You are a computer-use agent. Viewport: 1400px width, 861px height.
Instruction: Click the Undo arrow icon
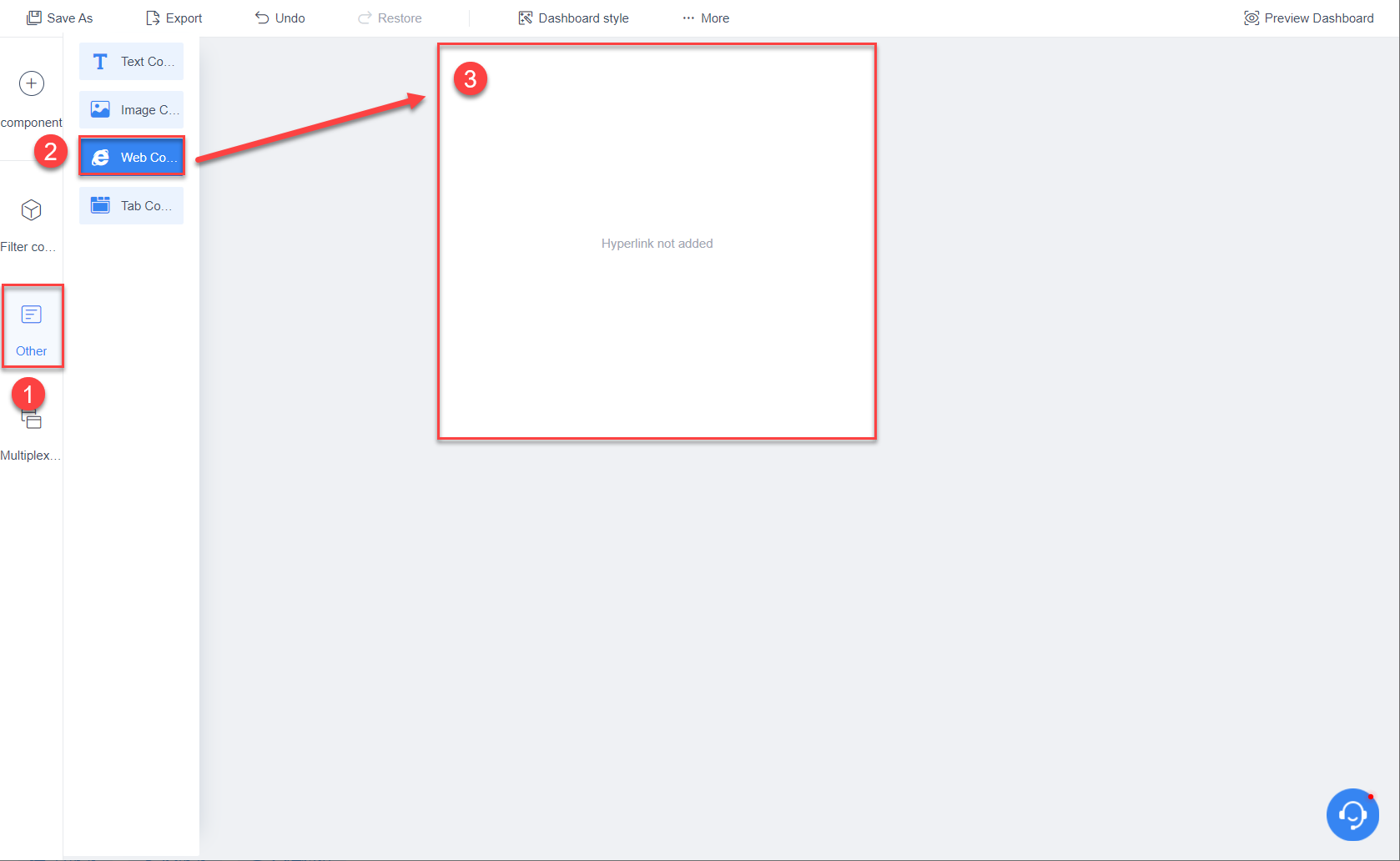[x=262, y=18]
